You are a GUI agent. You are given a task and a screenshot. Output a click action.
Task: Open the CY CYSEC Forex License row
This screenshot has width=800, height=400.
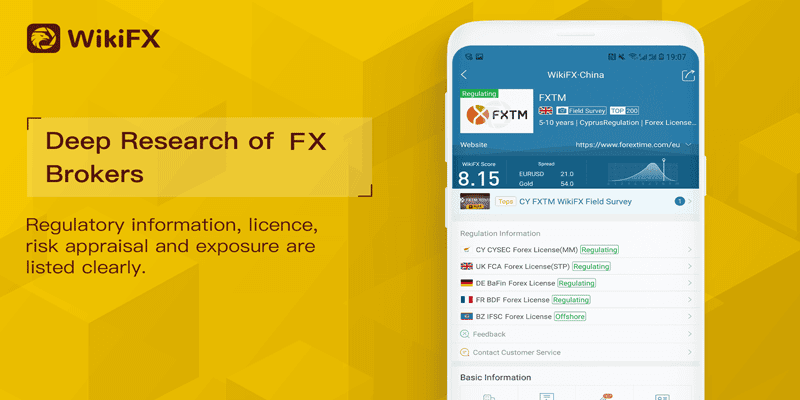[x=576, y=250]
